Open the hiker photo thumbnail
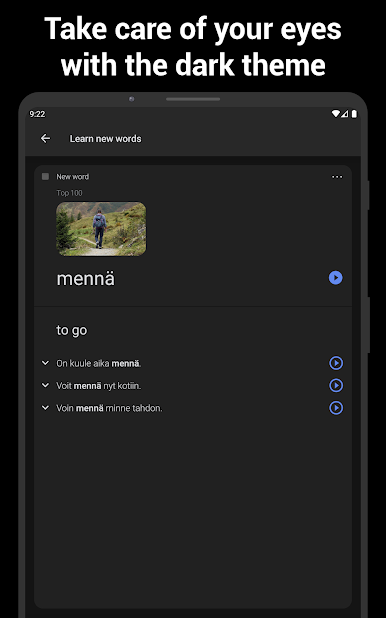386x618 pixels. [x=101, y=229]
